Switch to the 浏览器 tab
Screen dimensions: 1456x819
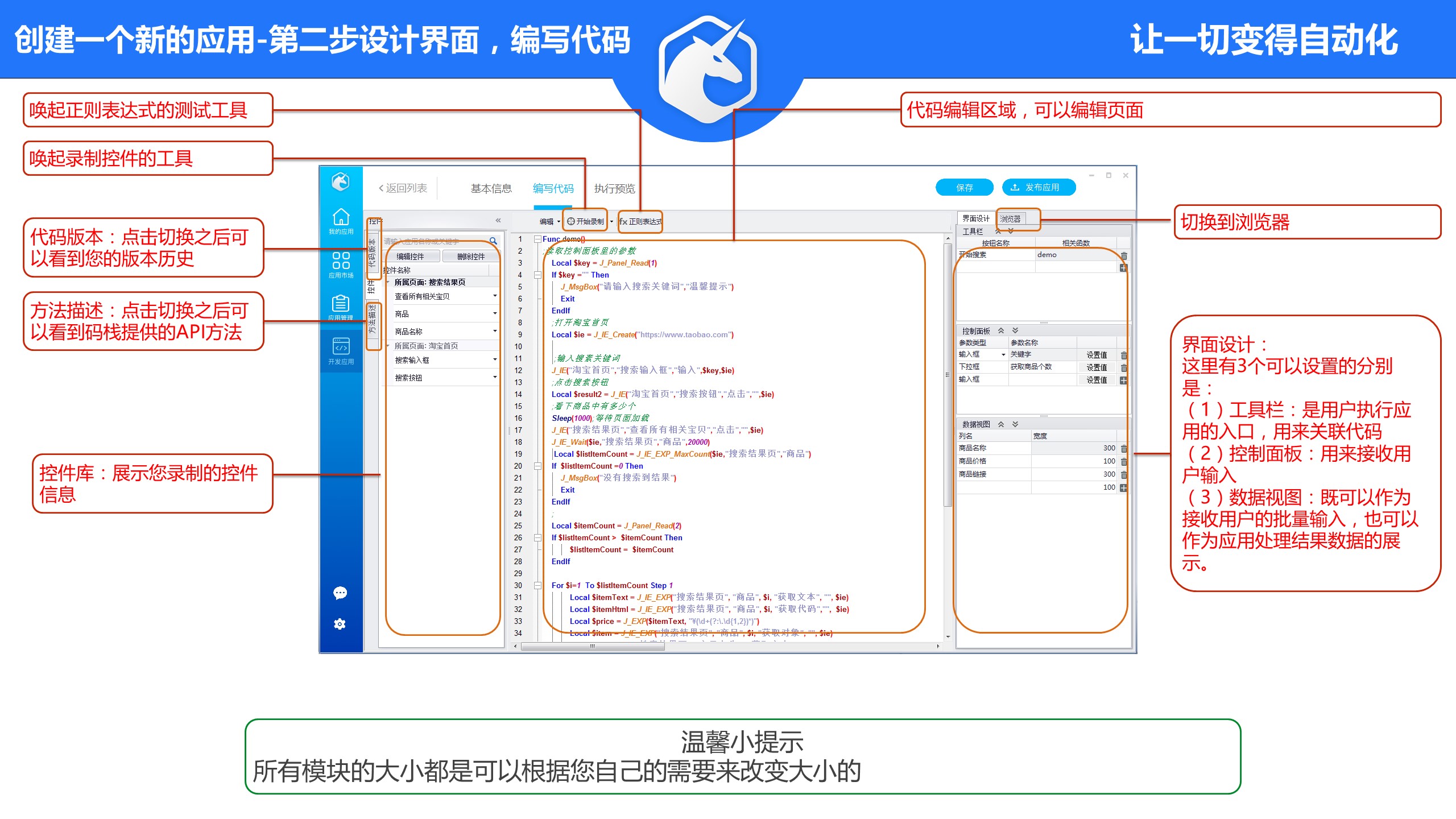tap(1010, 218)
